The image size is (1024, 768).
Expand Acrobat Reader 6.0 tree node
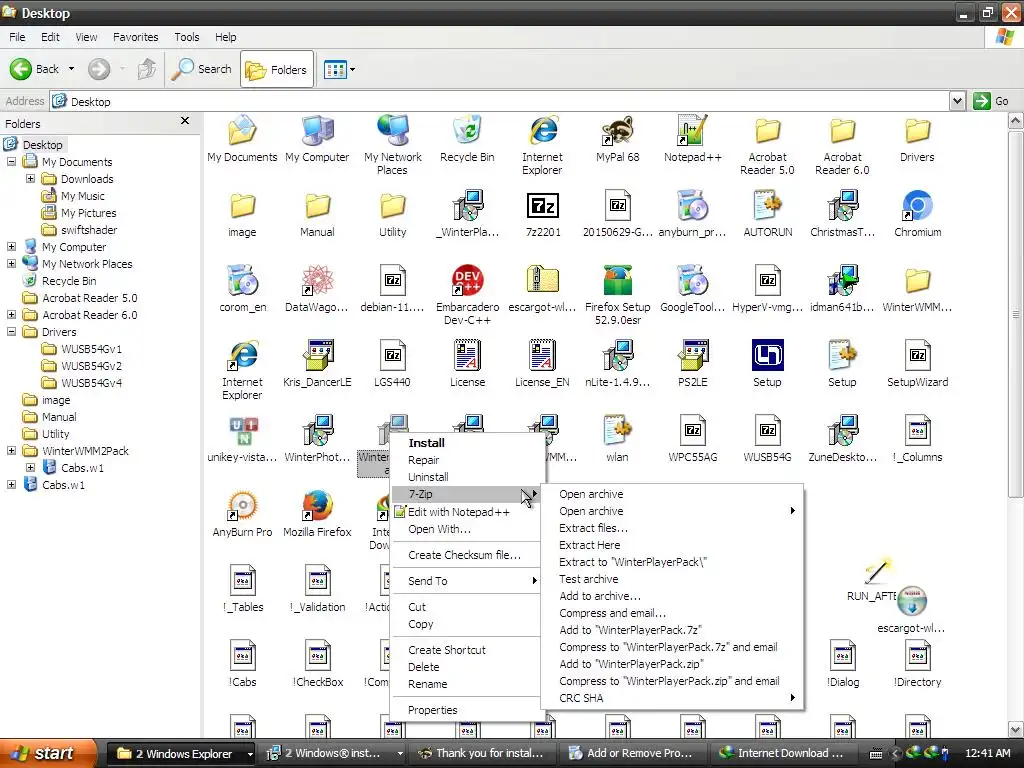click(x=12, y=314)
